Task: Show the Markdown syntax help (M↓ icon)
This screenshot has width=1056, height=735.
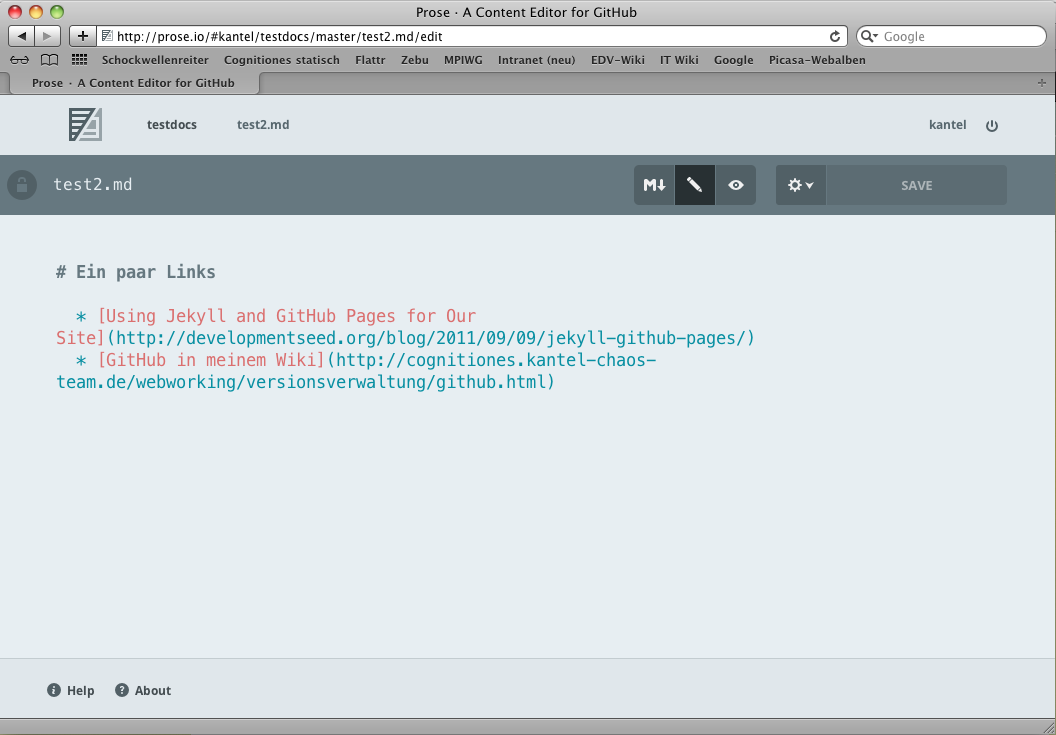Action: 654,185
